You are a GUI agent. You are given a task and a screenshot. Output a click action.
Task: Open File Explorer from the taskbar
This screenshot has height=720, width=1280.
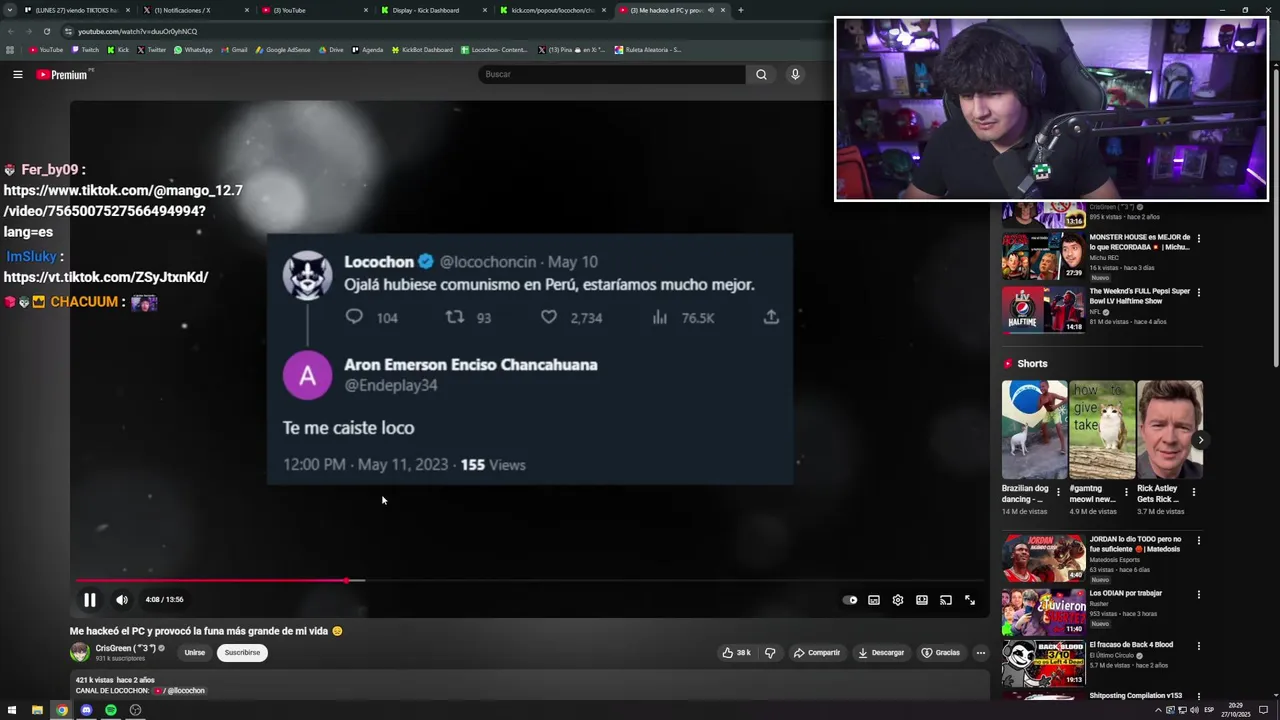(x=37, y=710)
